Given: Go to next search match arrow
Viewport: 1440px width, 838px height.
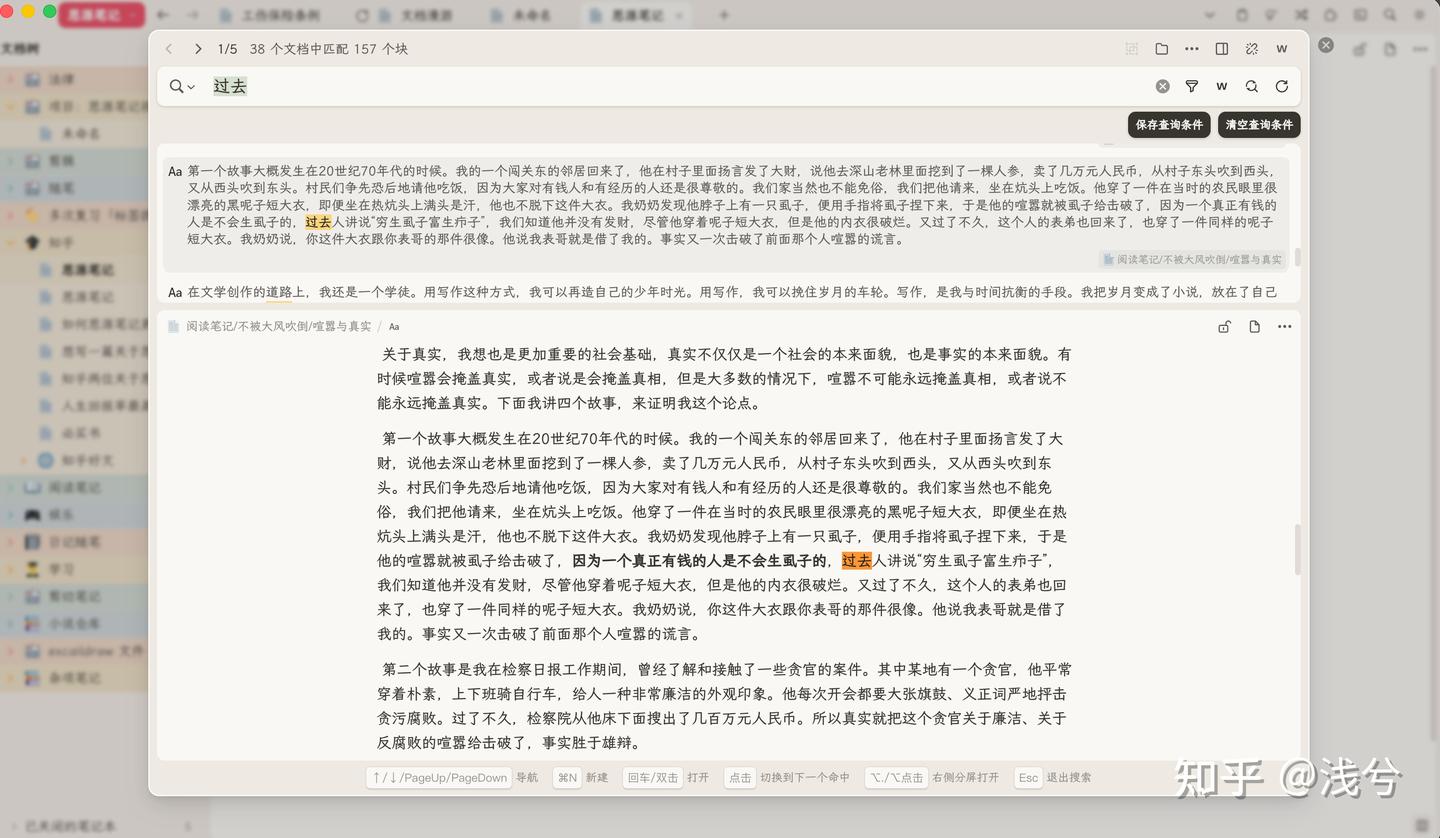Looking at the screenshot, I should [x=198, y=49].
